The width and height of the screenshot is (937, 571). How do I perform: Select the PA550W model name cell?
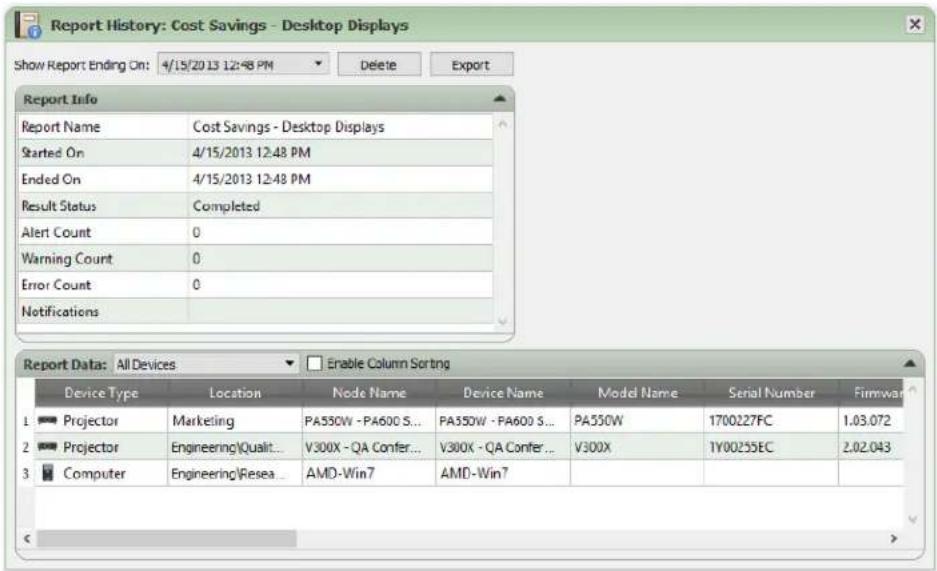(x=638, y=420)
